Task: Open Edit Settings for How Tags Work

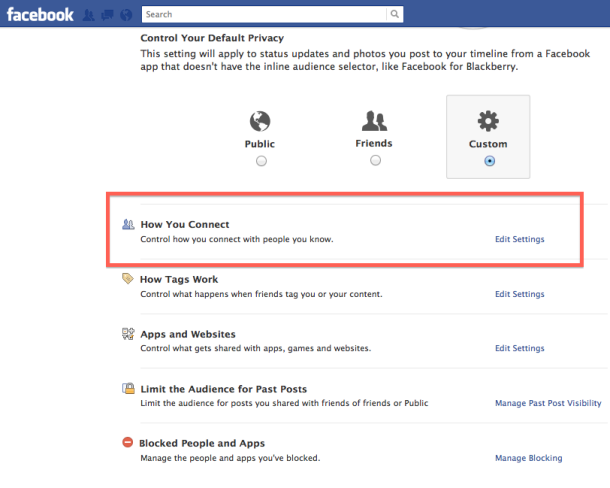Action: point(520,295)
